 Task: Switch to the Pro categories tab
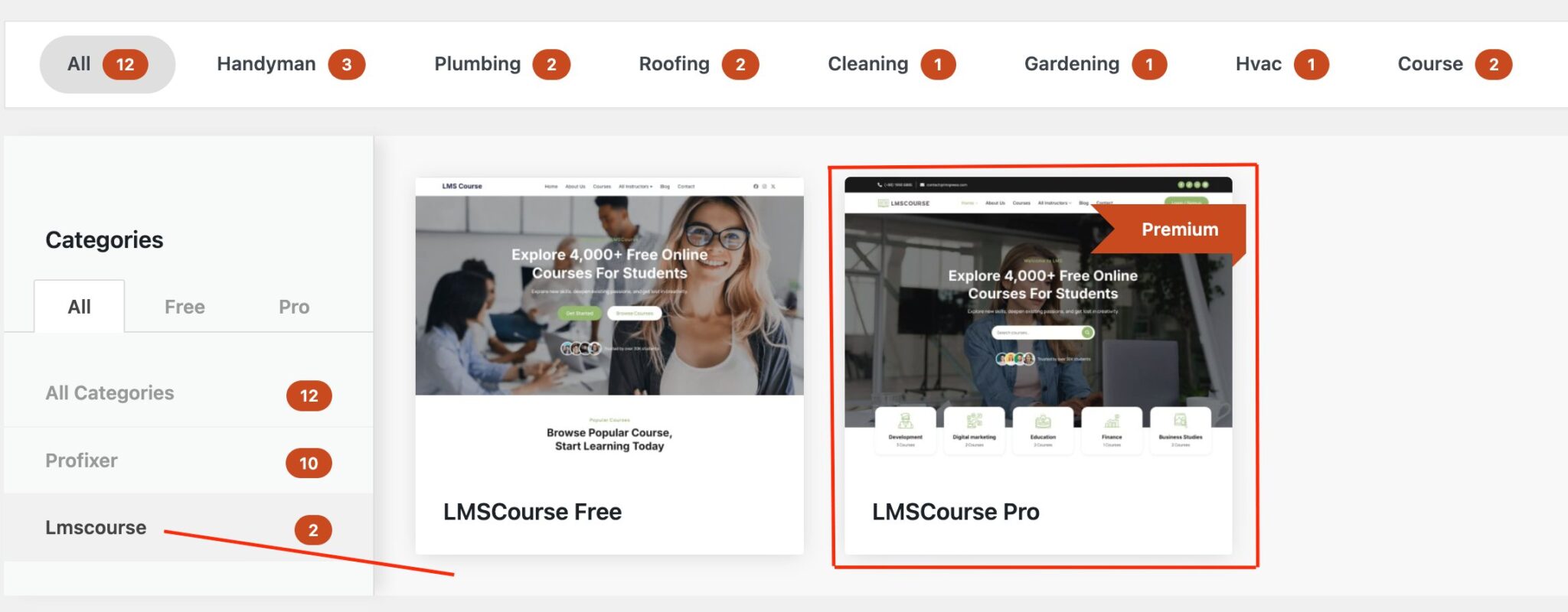(294, 307)
